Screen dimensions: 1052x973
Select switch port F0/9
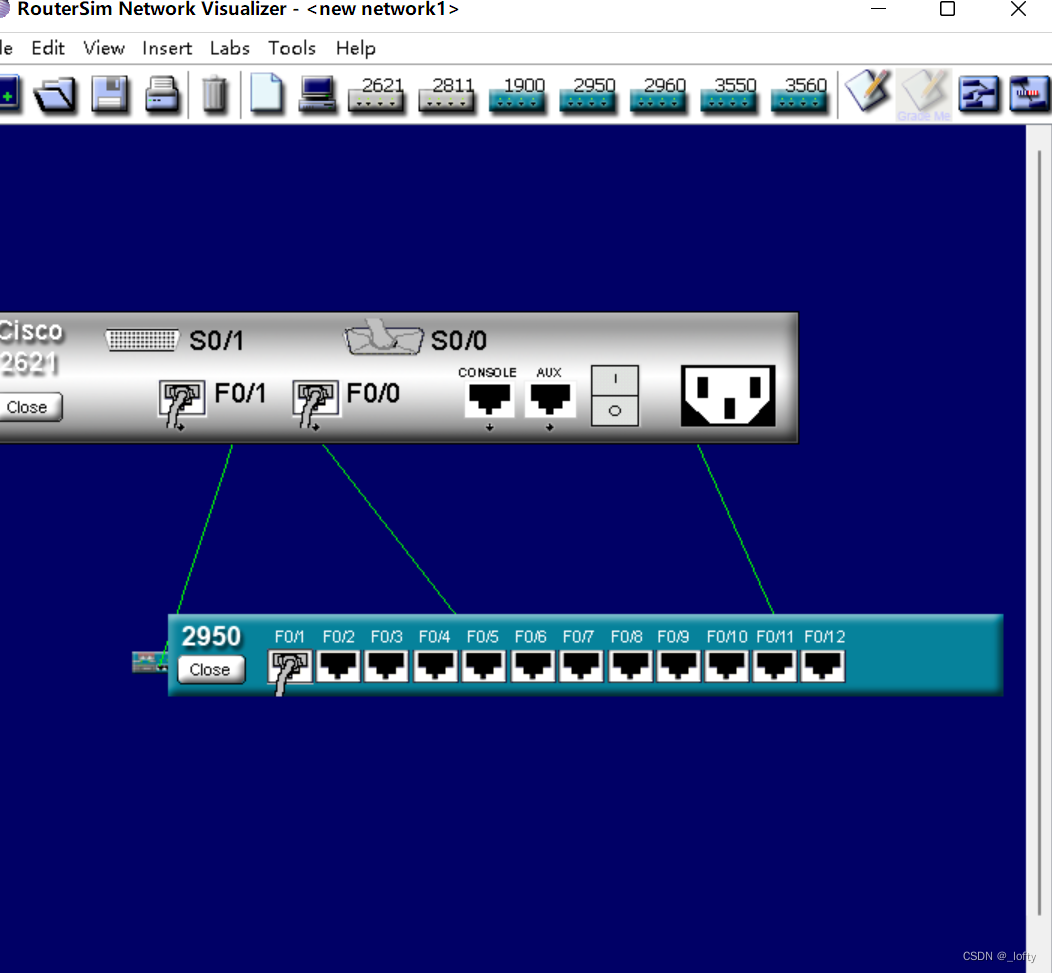(x=678, y=666)
